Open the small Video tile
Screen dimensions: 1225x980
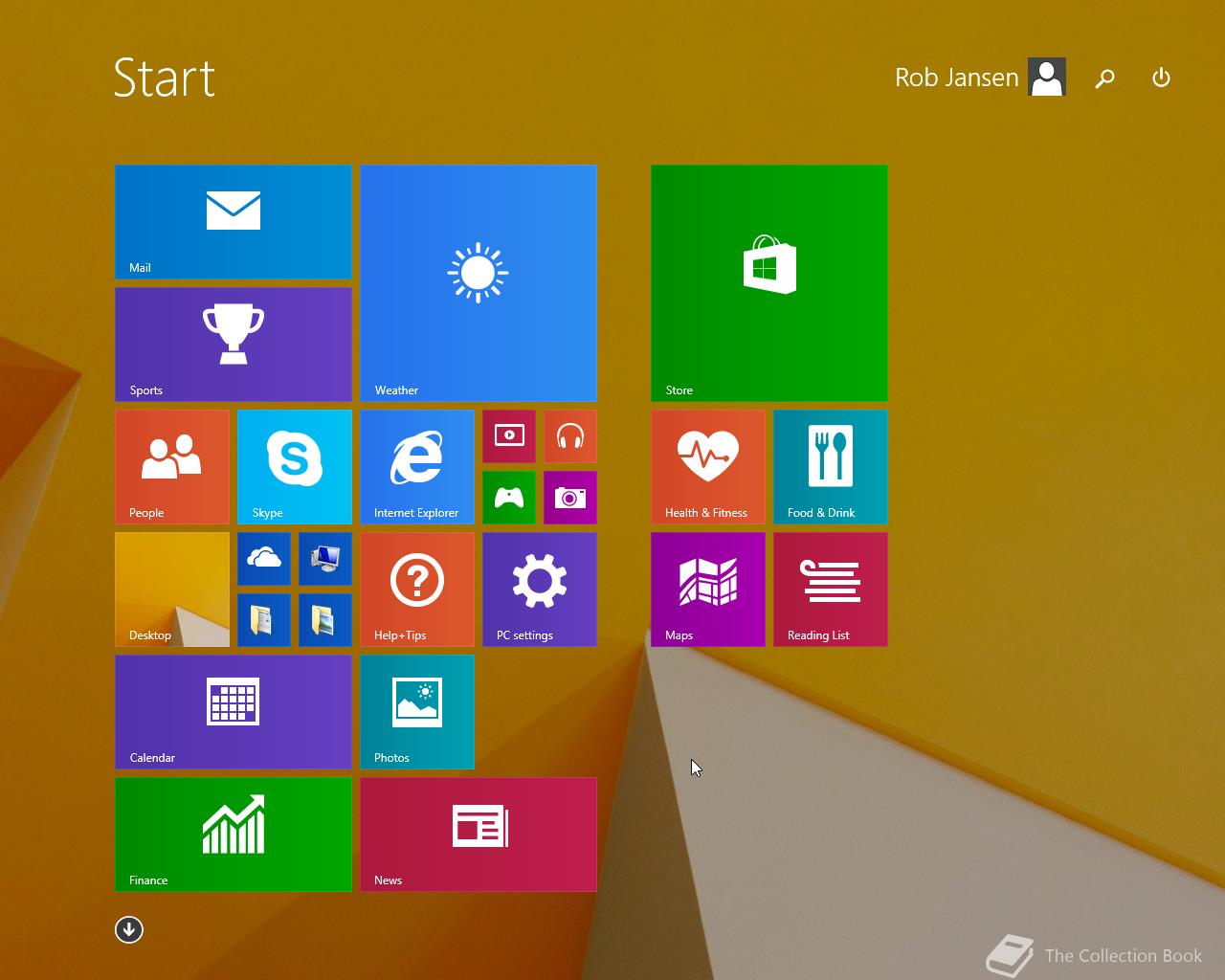coord(509,436)
